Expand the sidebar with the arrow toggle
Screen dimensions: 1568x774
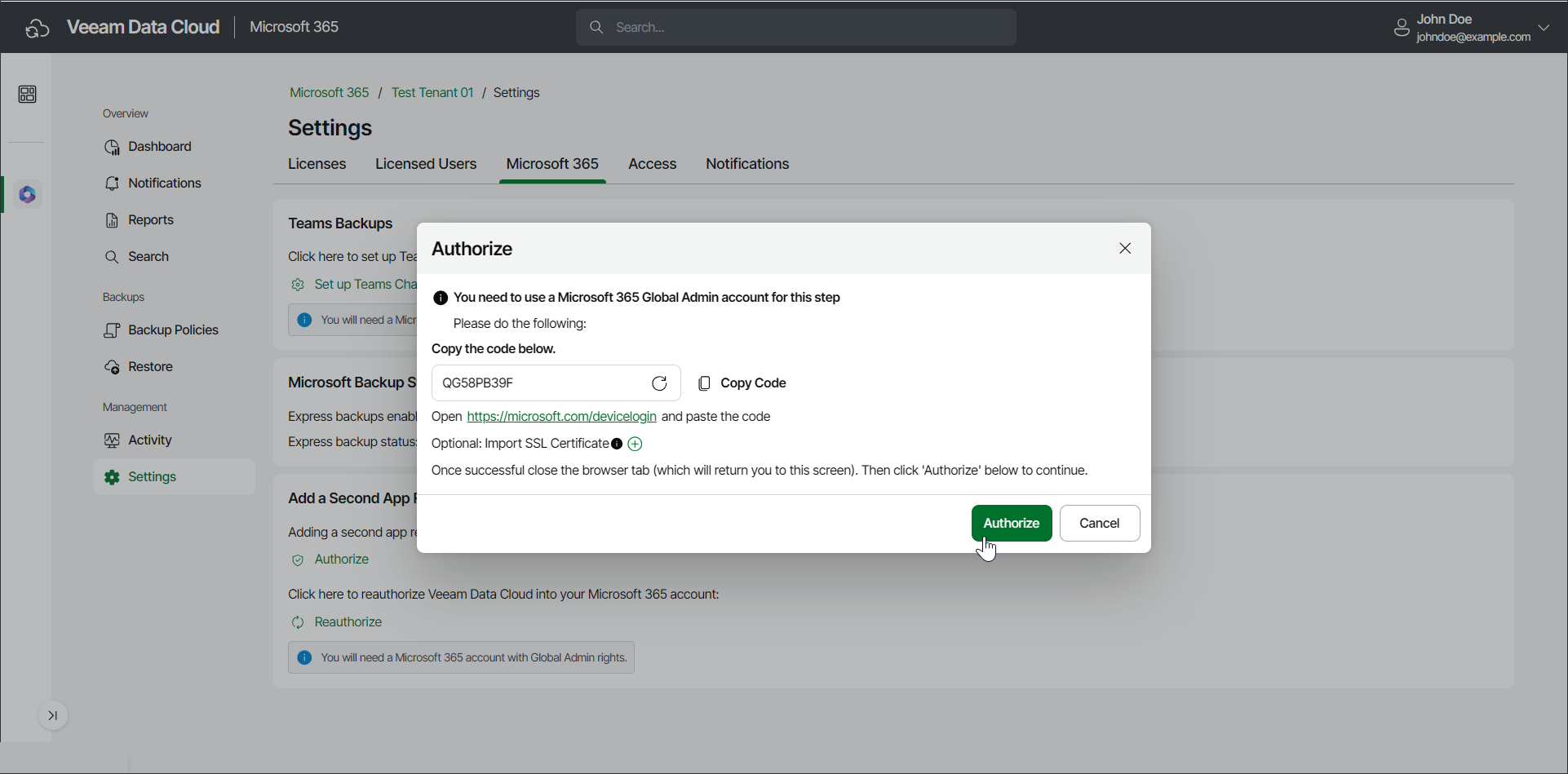click(x=53, y=716)
